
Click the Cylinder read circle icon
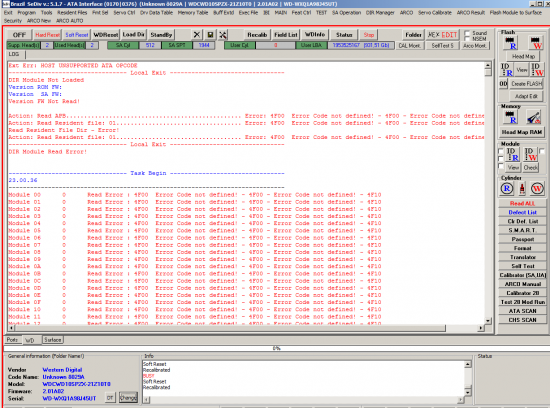(507, 189)
